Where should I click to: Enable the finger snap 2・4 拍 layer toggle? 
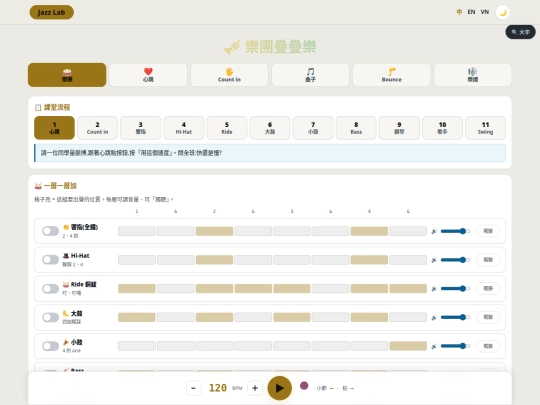(x=50, y=231)
